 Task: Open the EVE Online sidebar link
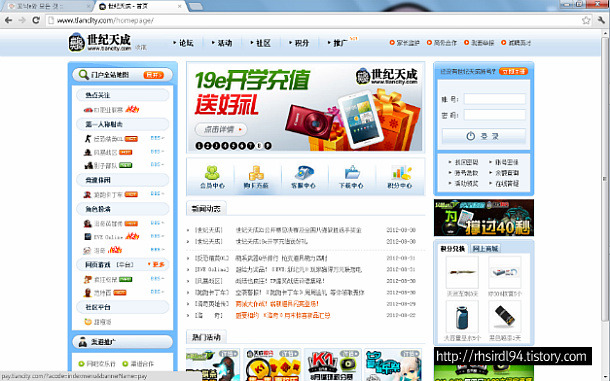[108, 237]
